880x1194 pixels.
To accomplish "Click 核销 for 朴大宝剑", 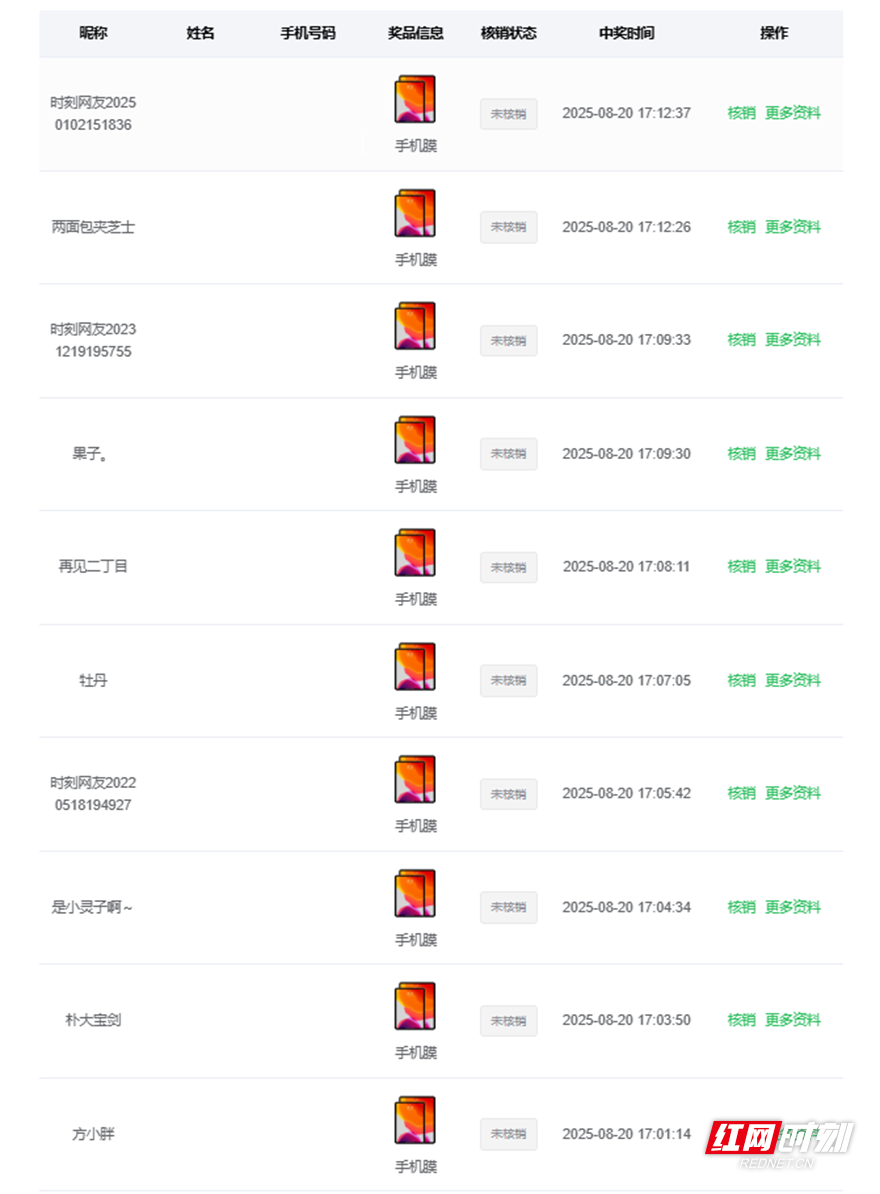I will (741, 1020).
